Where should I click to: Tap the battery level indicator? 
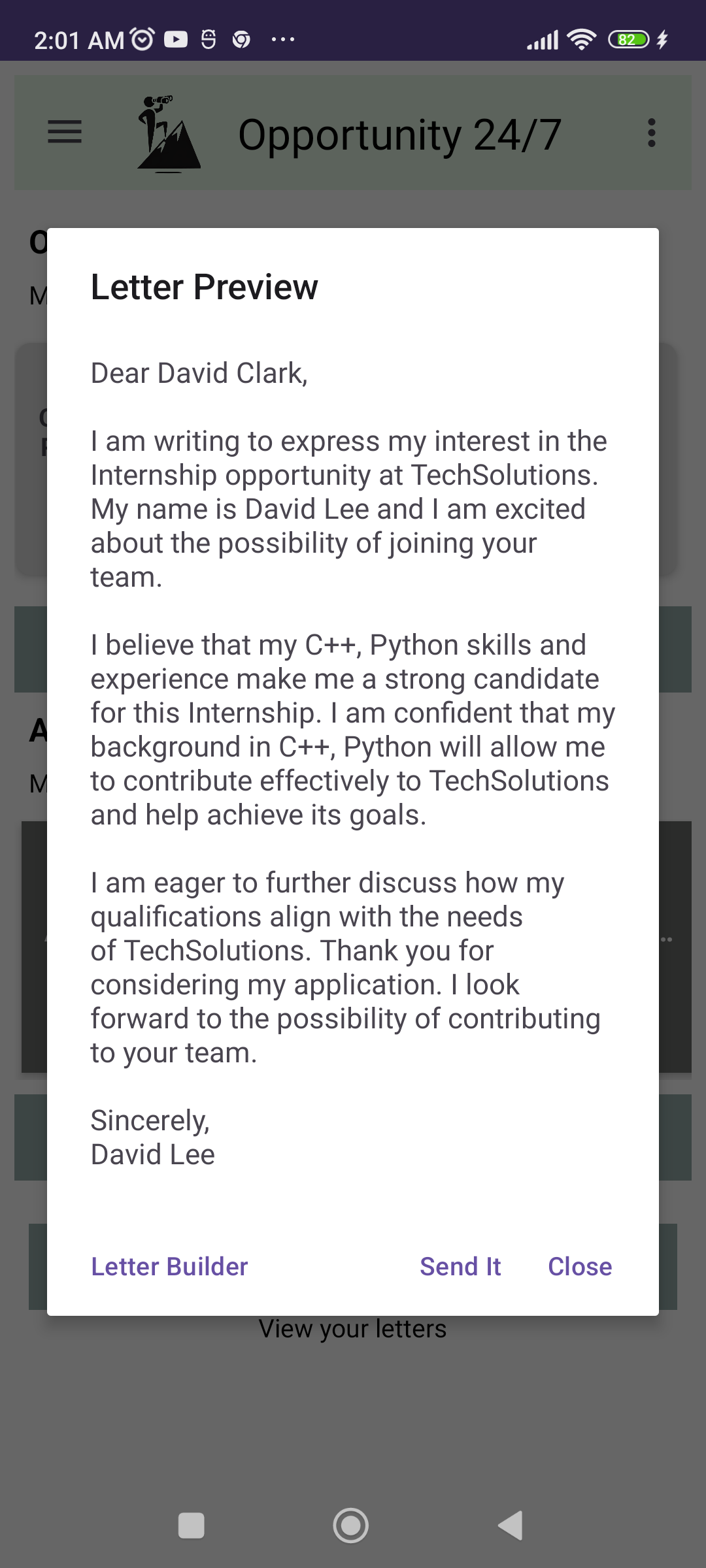pyautogui.click(x=629, y=40)
